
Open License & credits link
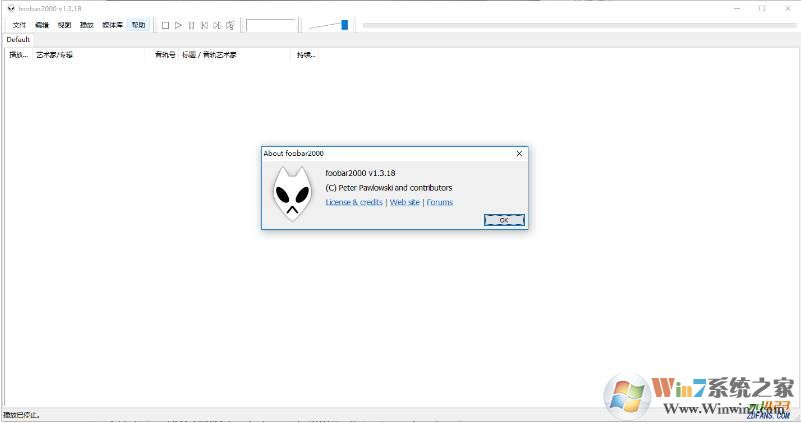pyautogui.click(x=354, y=202)
